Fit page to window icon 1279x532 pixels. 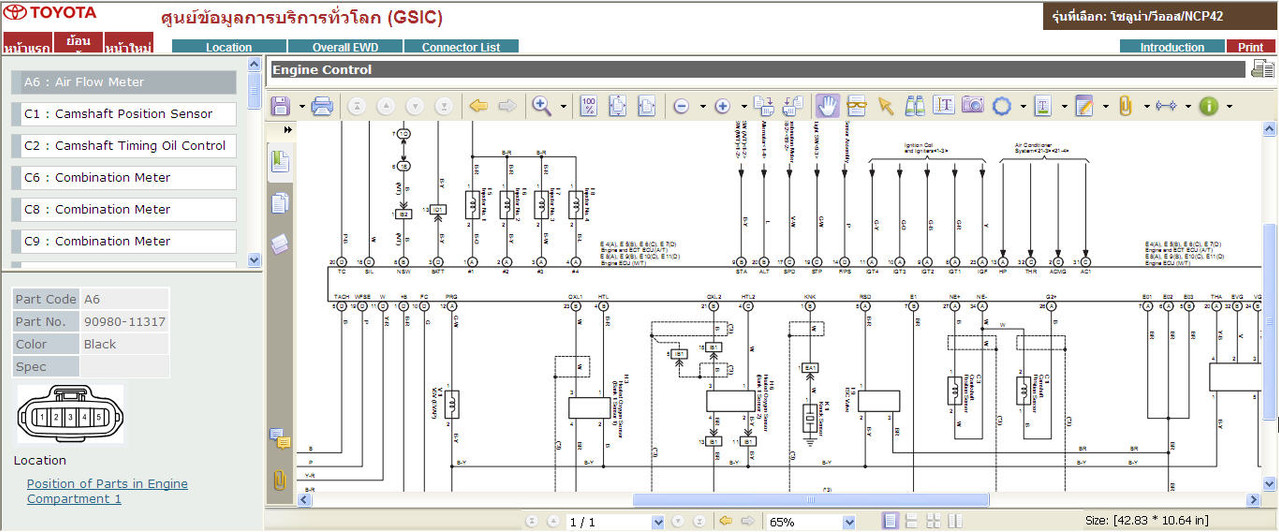pyautogui.click(x=618, y=106)
